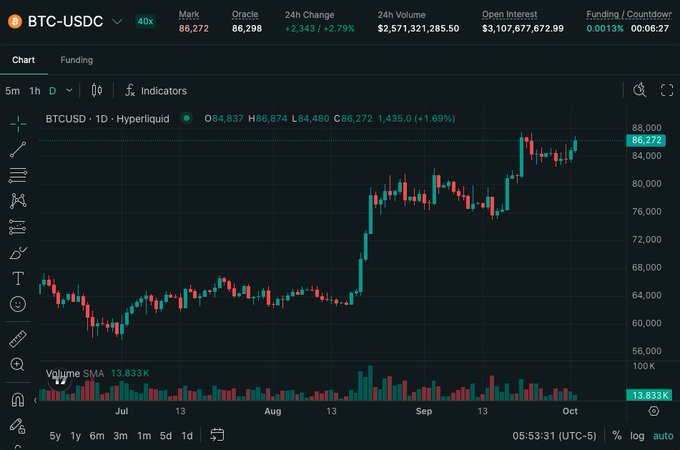Image resolution: width=680 pixels, height=450 pixels.
Task: Set chart range to 5y
Action: 55,436
